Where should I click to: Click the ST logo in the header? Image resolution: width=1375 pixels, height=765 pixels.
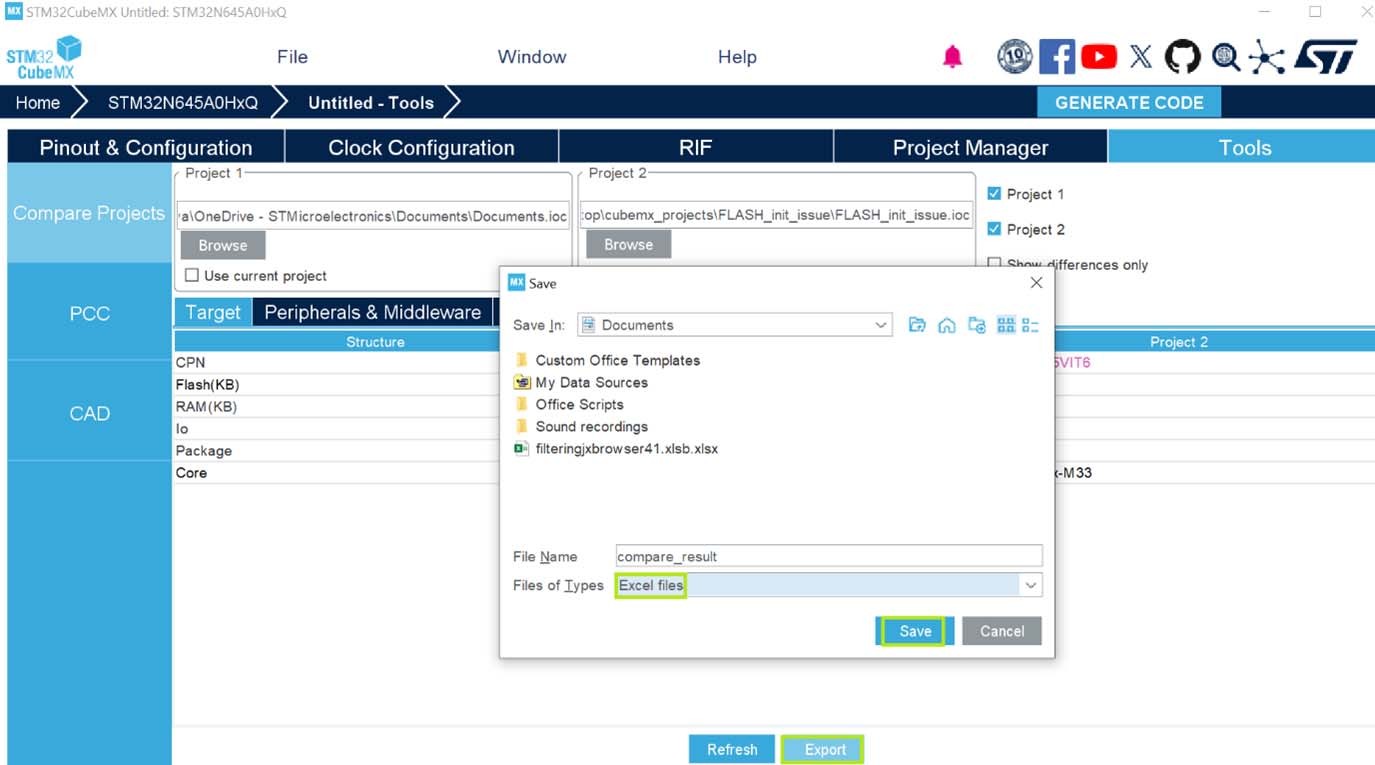coord(1326,57)
